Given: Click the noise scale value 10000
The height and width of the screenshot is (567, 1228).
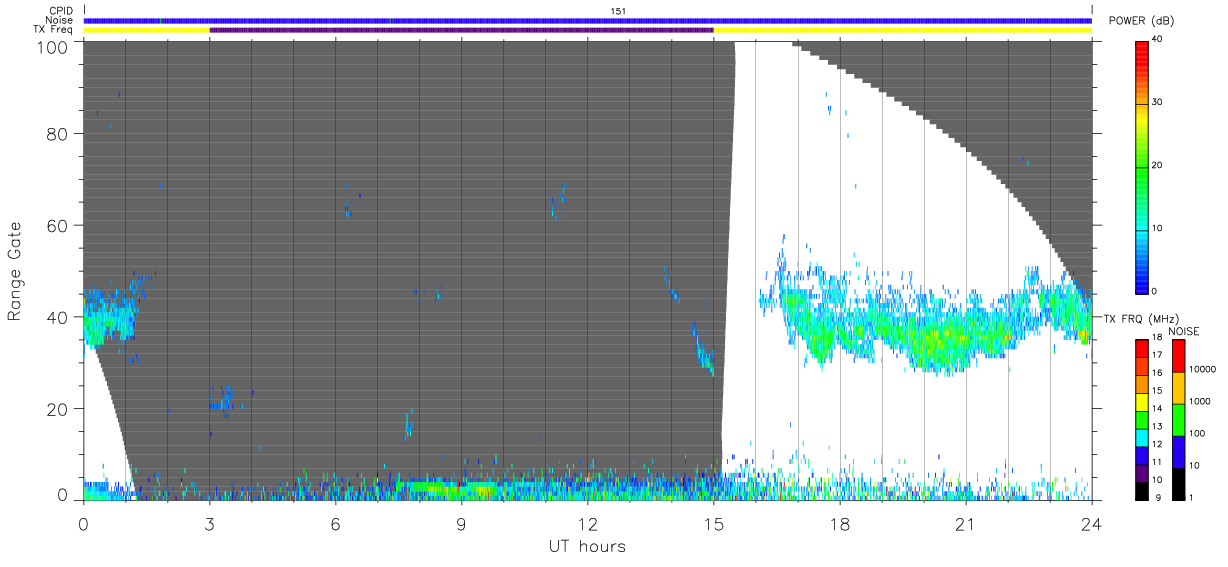Looking at the screenshot, I should point(1202,369).
